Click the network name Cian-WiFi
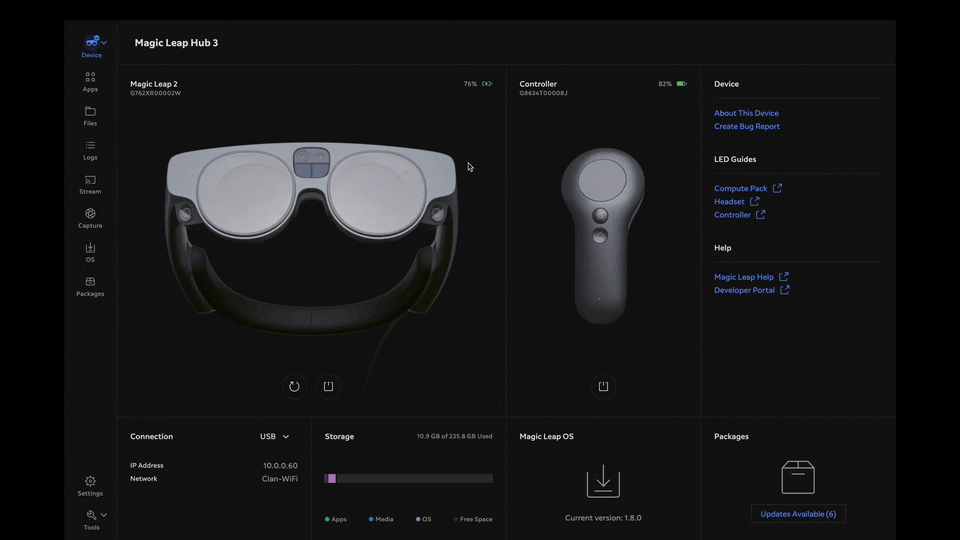960x540 pixels. [280, 479]
